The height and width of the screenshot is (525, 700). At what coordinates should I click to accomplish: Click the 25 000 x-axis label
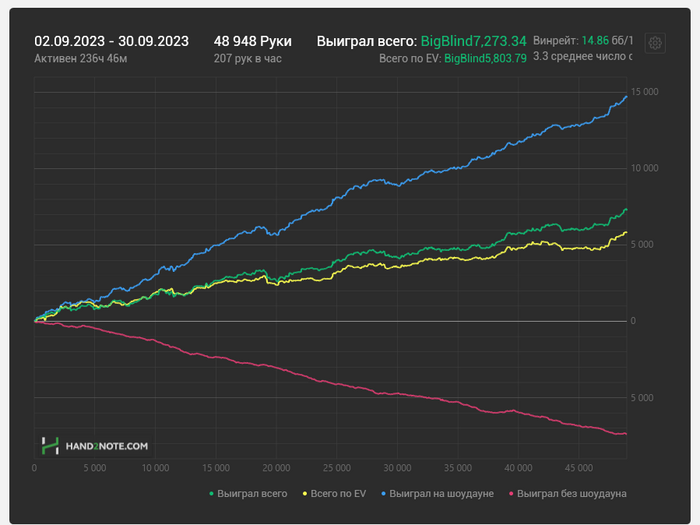point(337,468)
